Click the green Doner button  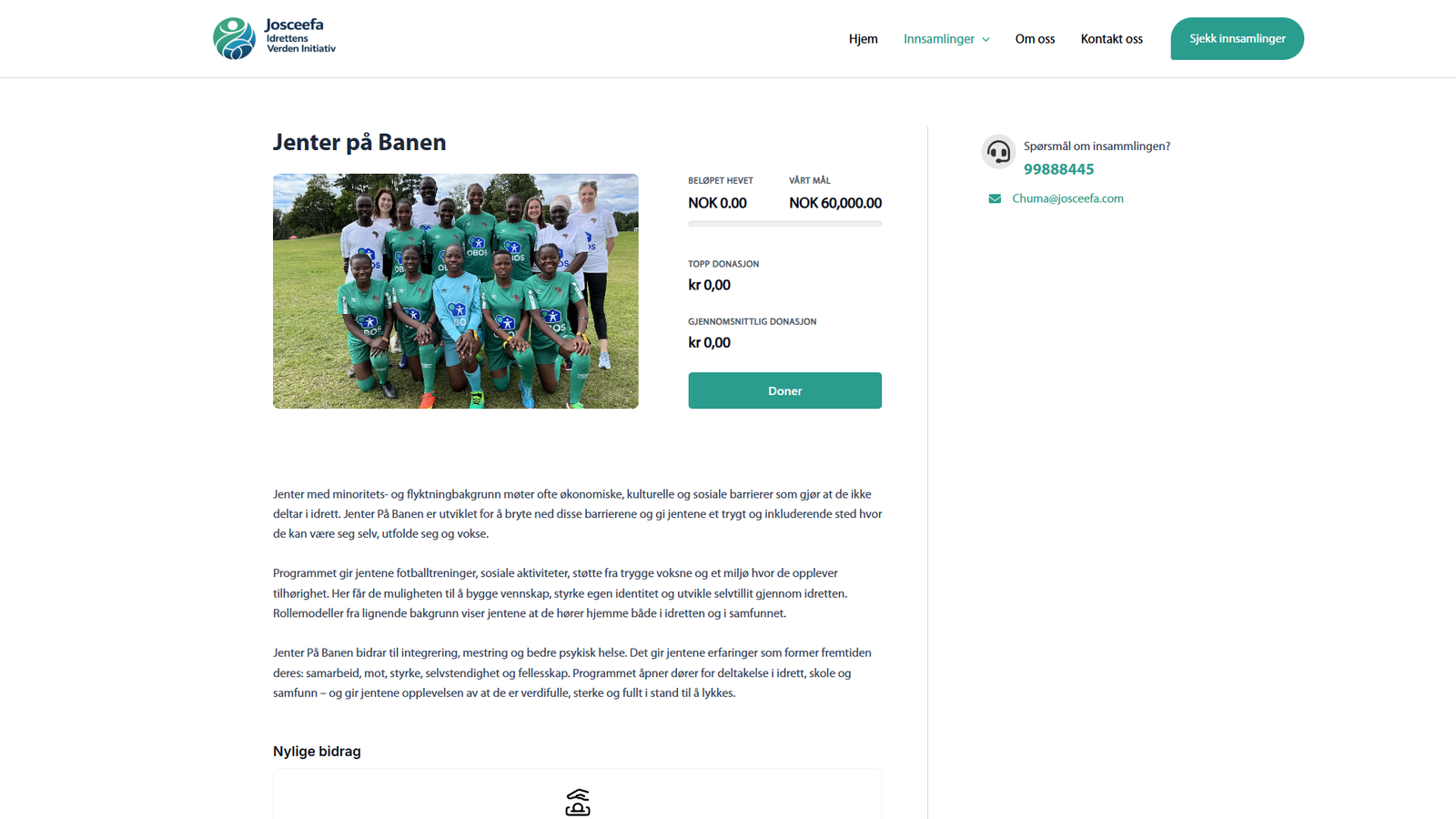[x=784, y=390]
